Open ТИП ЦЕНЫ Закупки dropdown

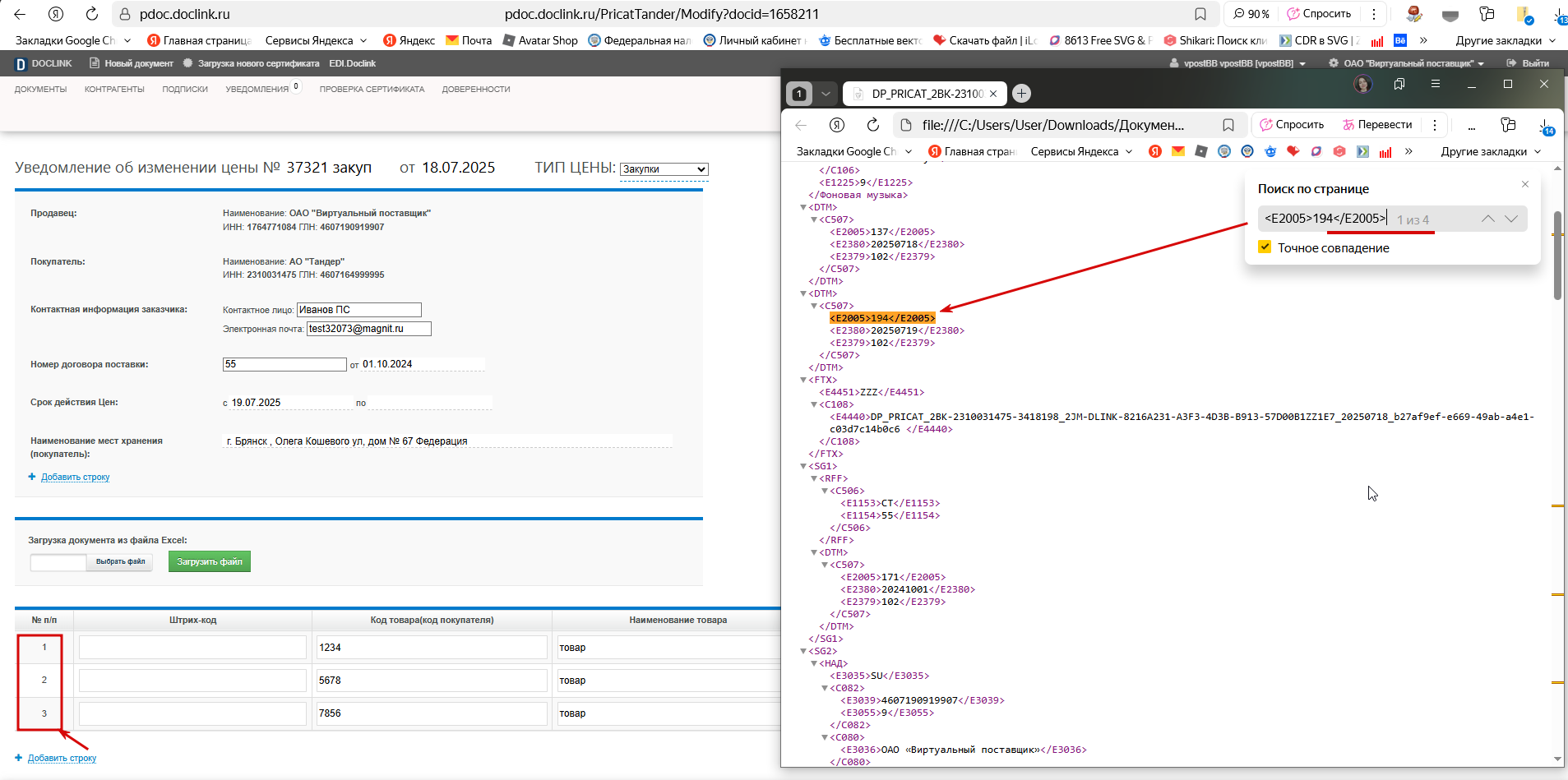(x=664, y=169)
